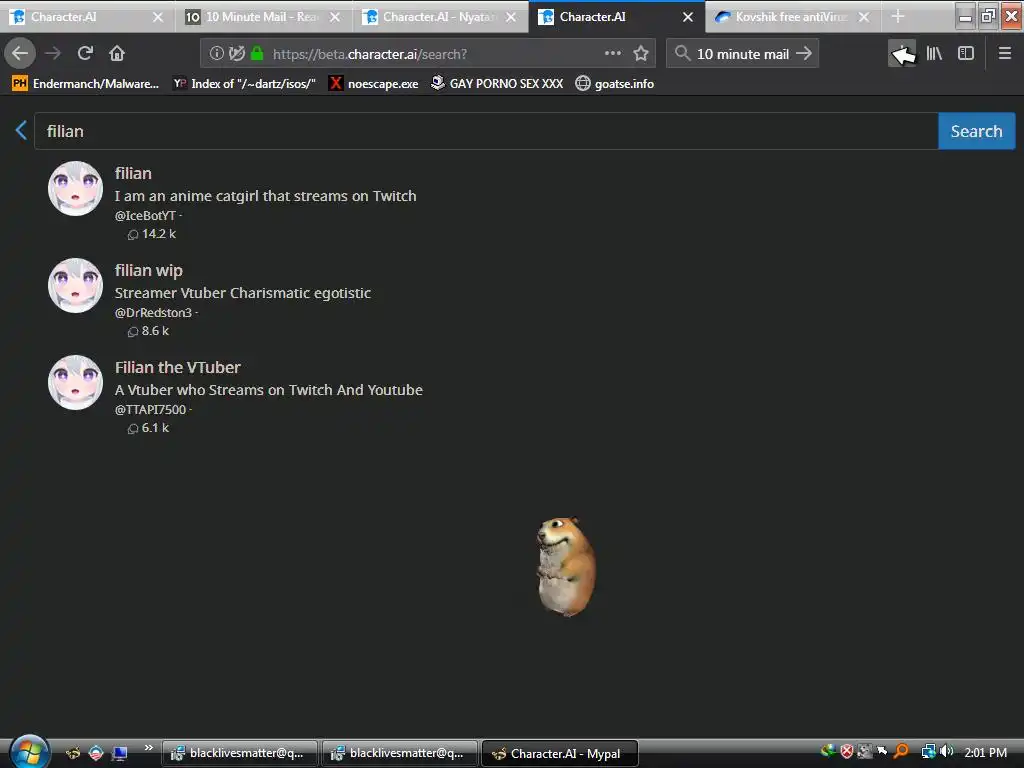Open second 'blacklivesmatter@q...' taskbar window

pyautogui.click(x=400, y=754)
